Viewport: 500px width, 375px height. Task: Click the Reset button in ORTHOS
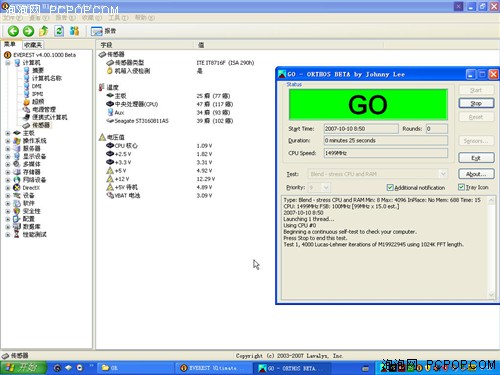coord(476,117)
